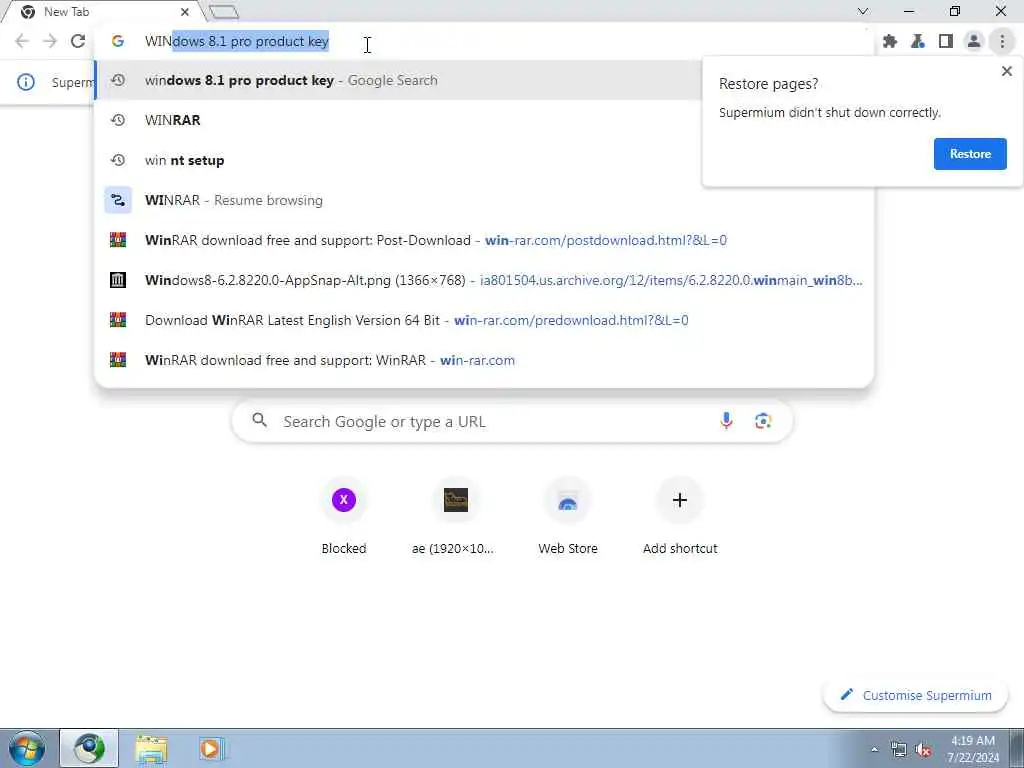Open Windows8-6.2.8220.0-AppSnap-Alt.png archive suggestion
This screenshot has height=768, width=1024.
484,280
